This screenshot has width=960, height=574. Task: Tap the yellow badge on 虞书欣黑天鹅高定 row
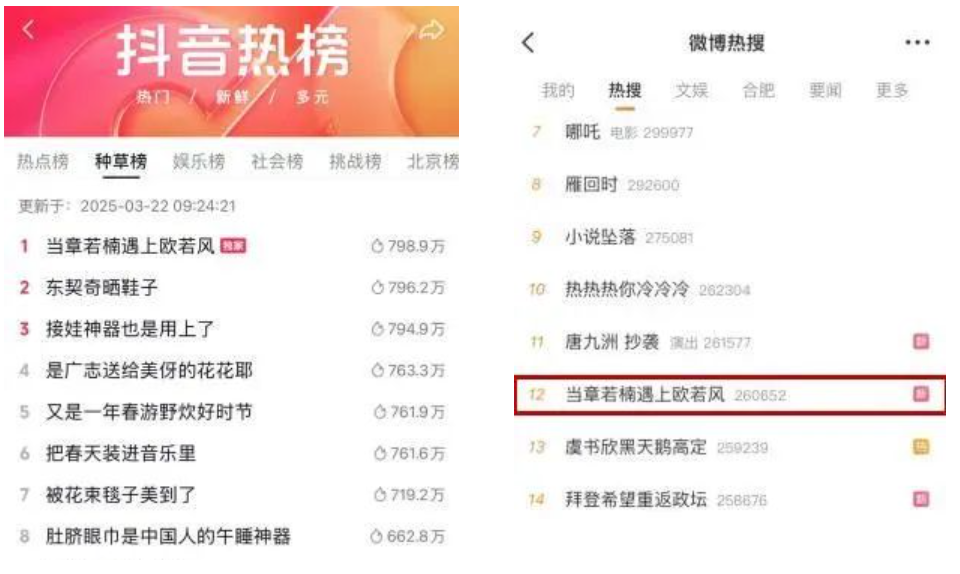pyautogui.click(x=921, y=446)
